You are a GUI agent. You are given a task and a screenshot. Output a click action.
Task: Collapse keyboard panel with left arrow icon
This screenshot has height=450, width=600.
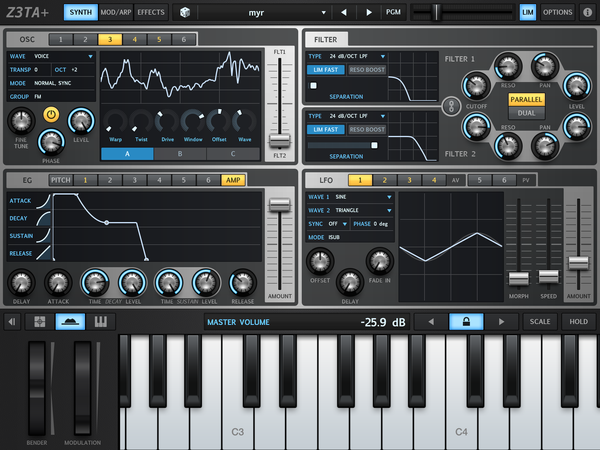coord(12,322)
